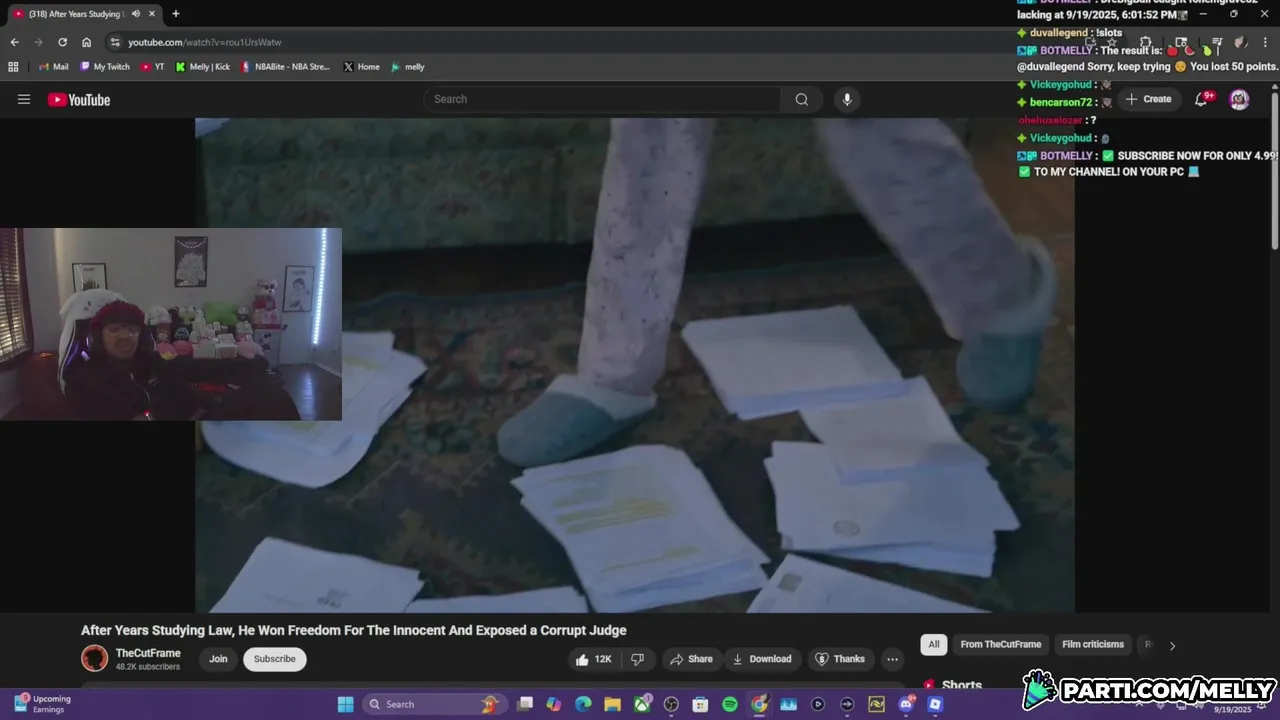The width and height of the screenshot is (1280, 720).
Task: Go back with the browser back arrow
Action: click(14, 42)
